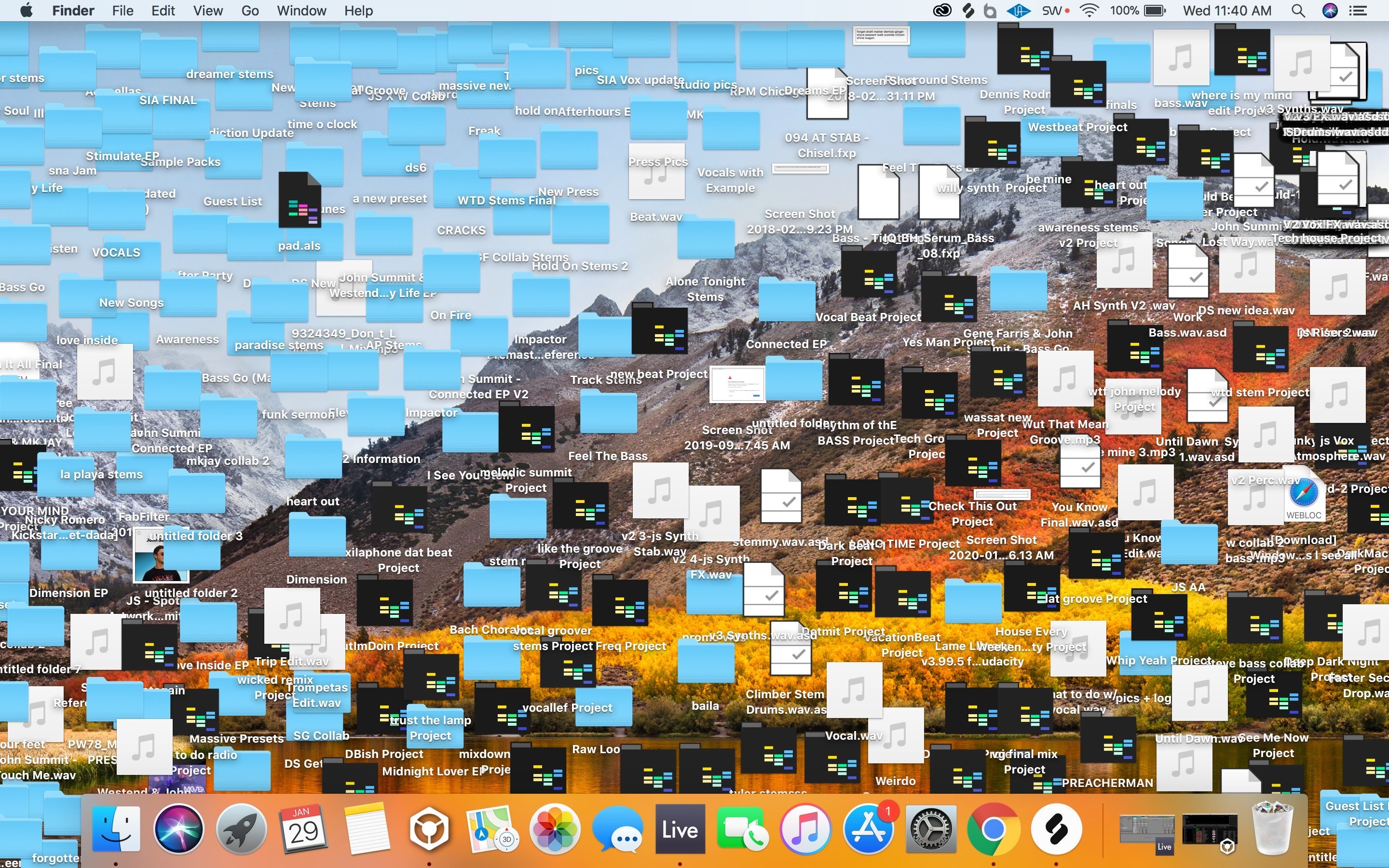Select the 'untitled folder 3' label
The height and width of the screenshot is (868, 1389).
(x=195, y=536)
